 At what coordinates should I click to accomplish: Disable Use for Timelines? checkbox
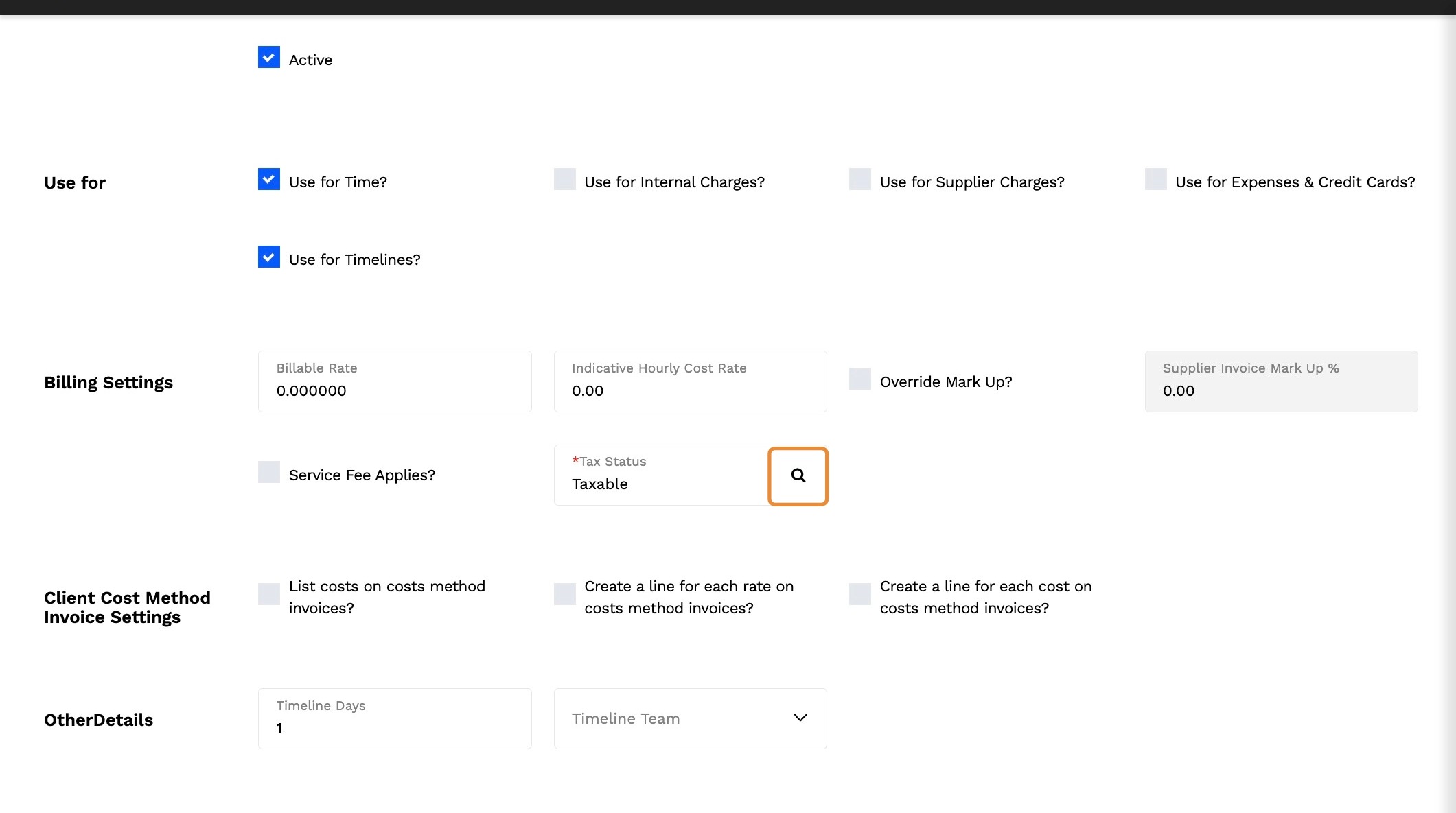coord(269,257)
